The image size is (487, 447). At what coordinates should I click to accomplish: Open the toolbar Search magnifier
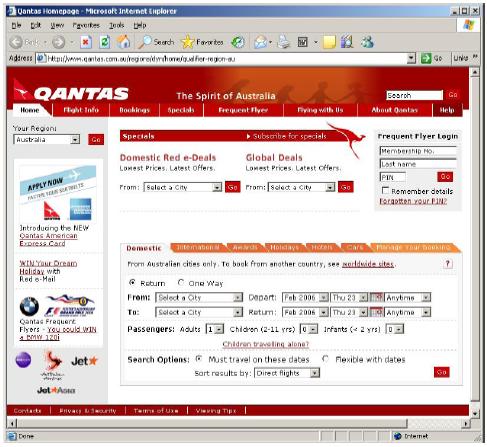pos(145,42)
